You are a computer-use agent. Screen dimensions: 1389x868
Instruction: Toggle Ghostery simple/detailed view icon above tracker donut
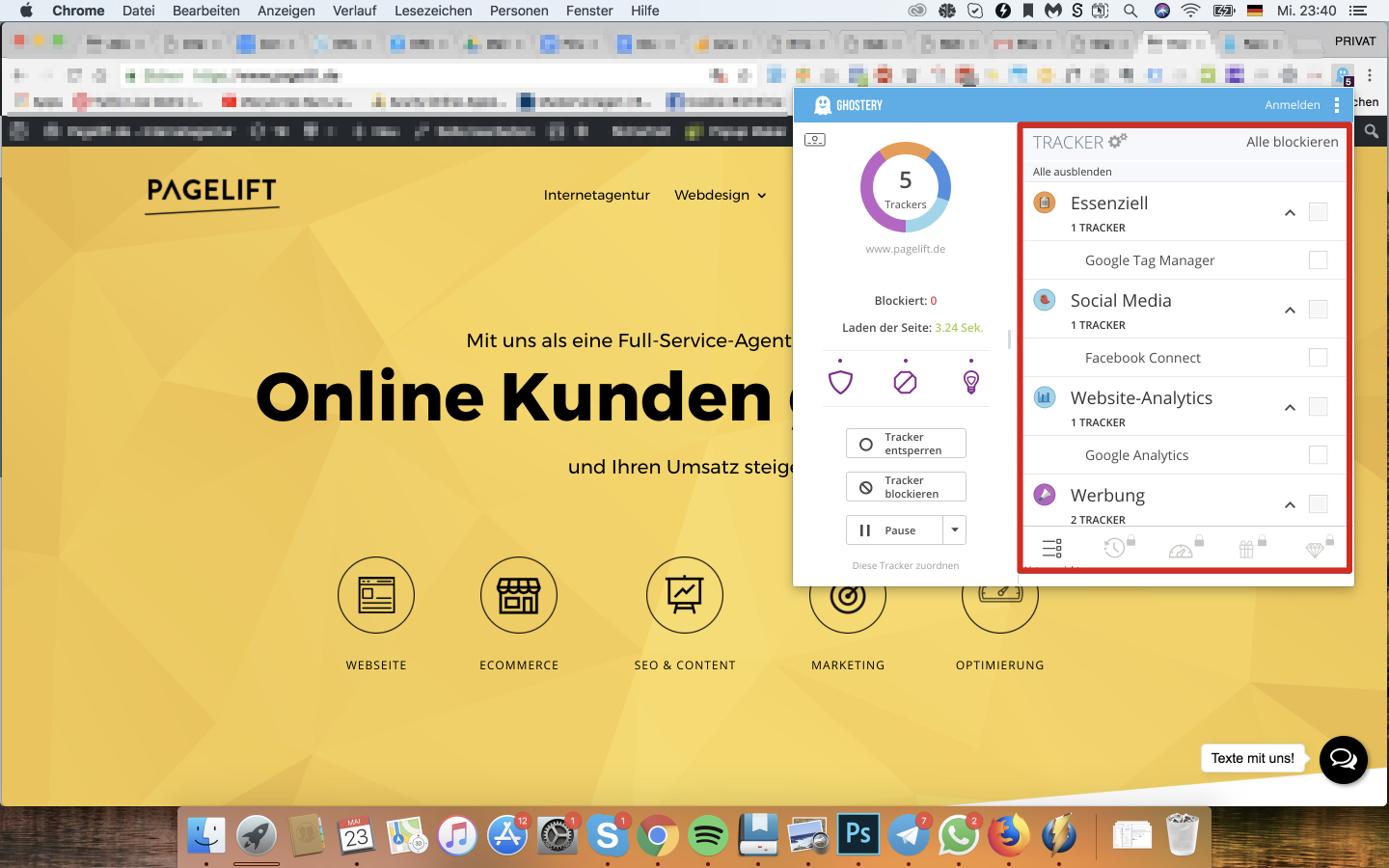tap(815, 140)
